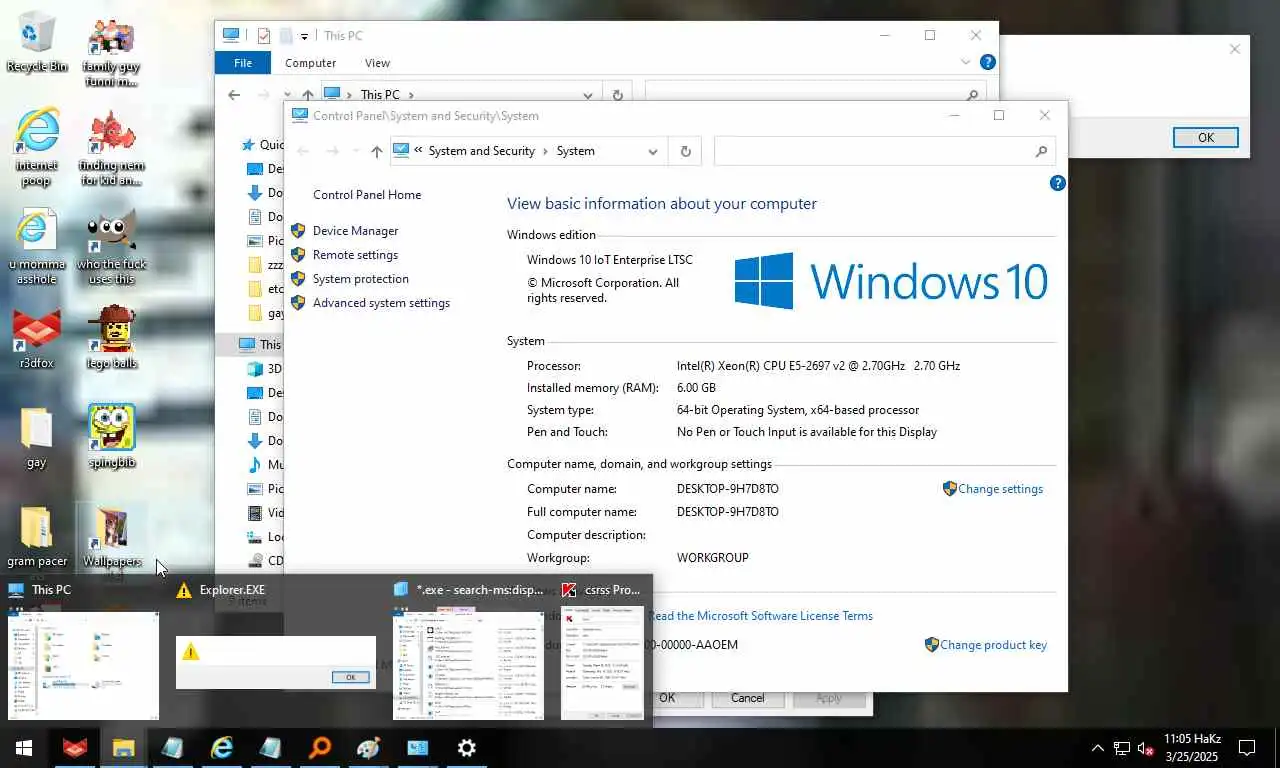
Task: Expand the ribbon in This PC window
Action: [x=965, y=62]
